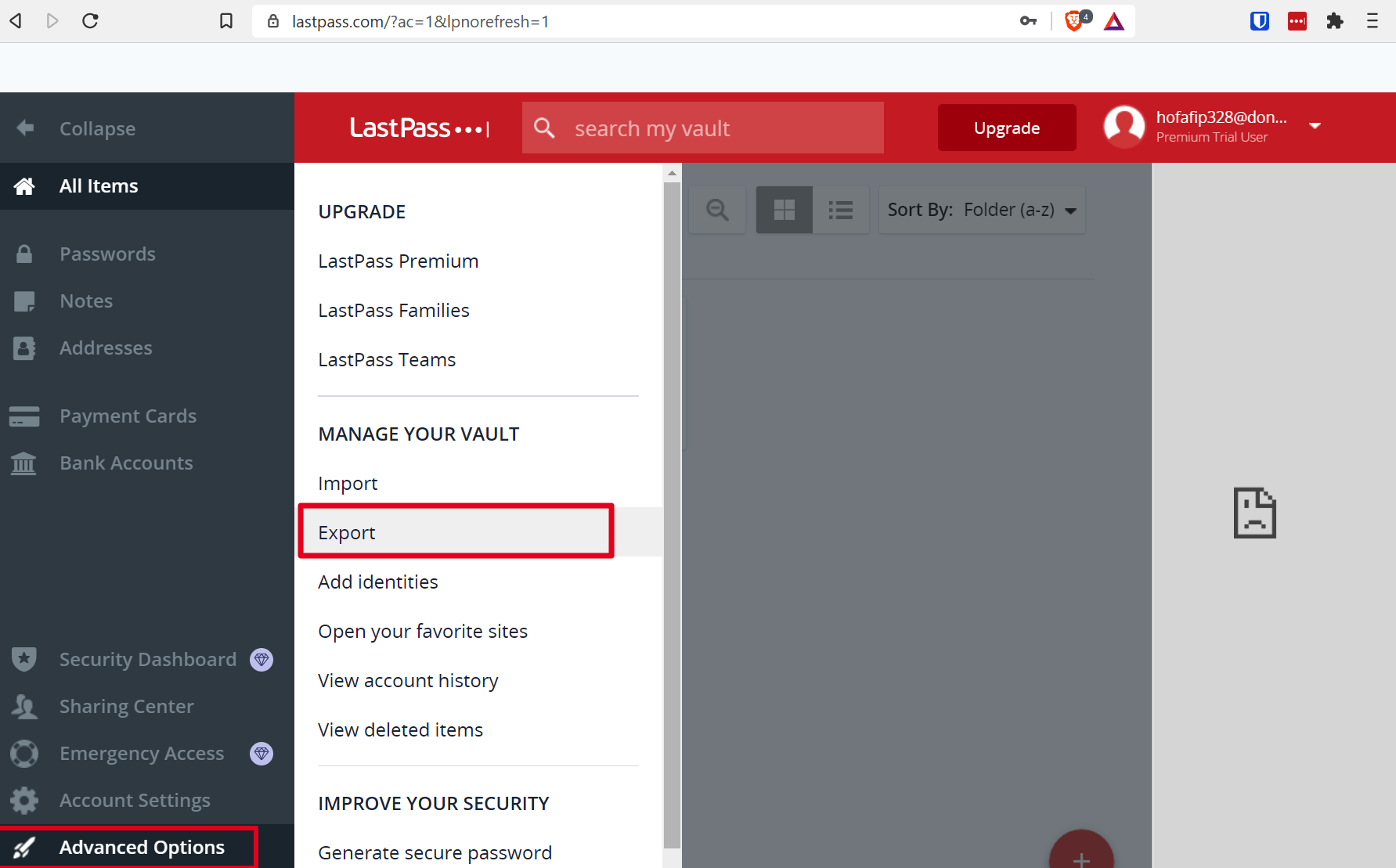Image resolution: width=1396 pixels, height=868 pixels.
Task: Choose Import in the advanced menu
Action: (348, 484)
